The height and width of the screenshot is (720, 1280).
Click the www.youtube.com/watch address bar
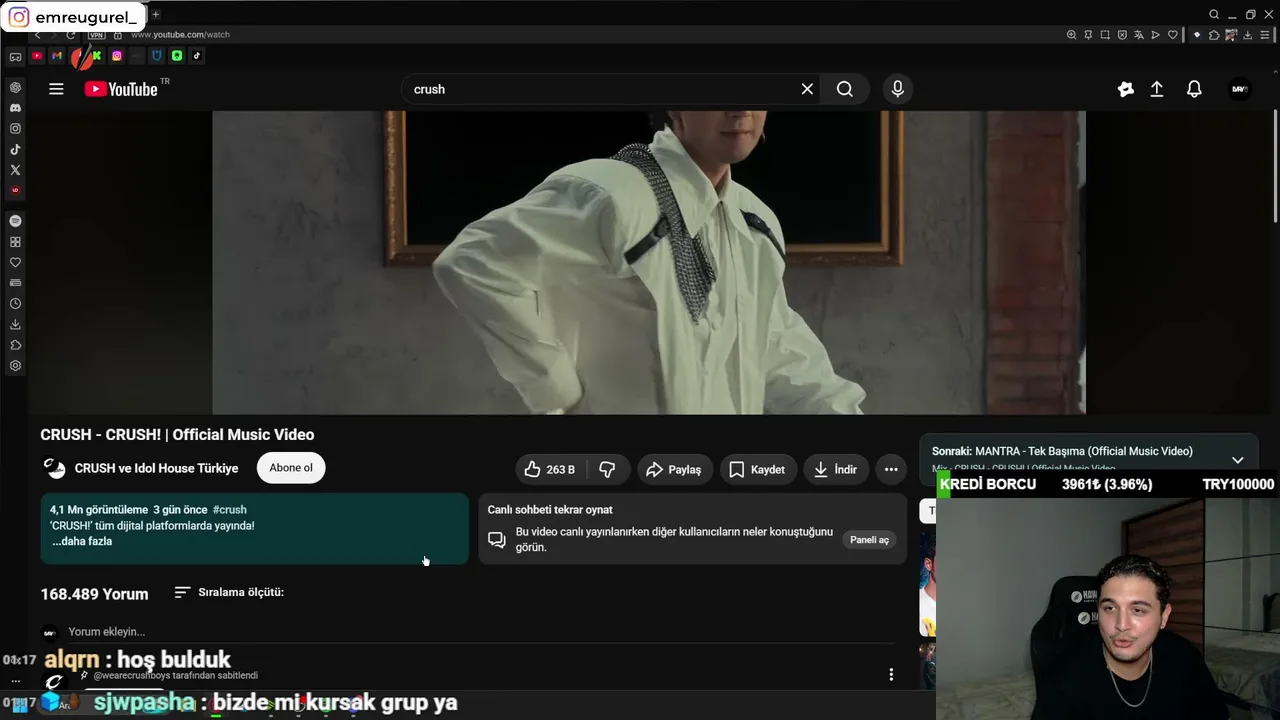(180, 35)
